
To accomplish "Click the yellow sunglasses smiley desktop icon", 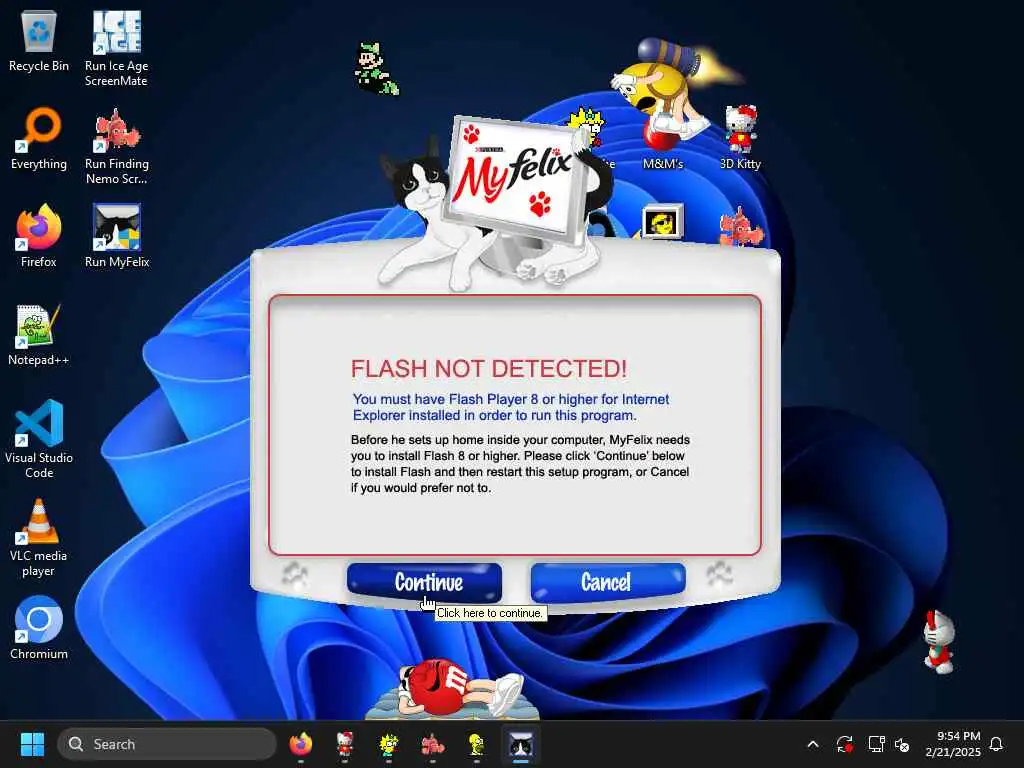I will tap(663, 221).
